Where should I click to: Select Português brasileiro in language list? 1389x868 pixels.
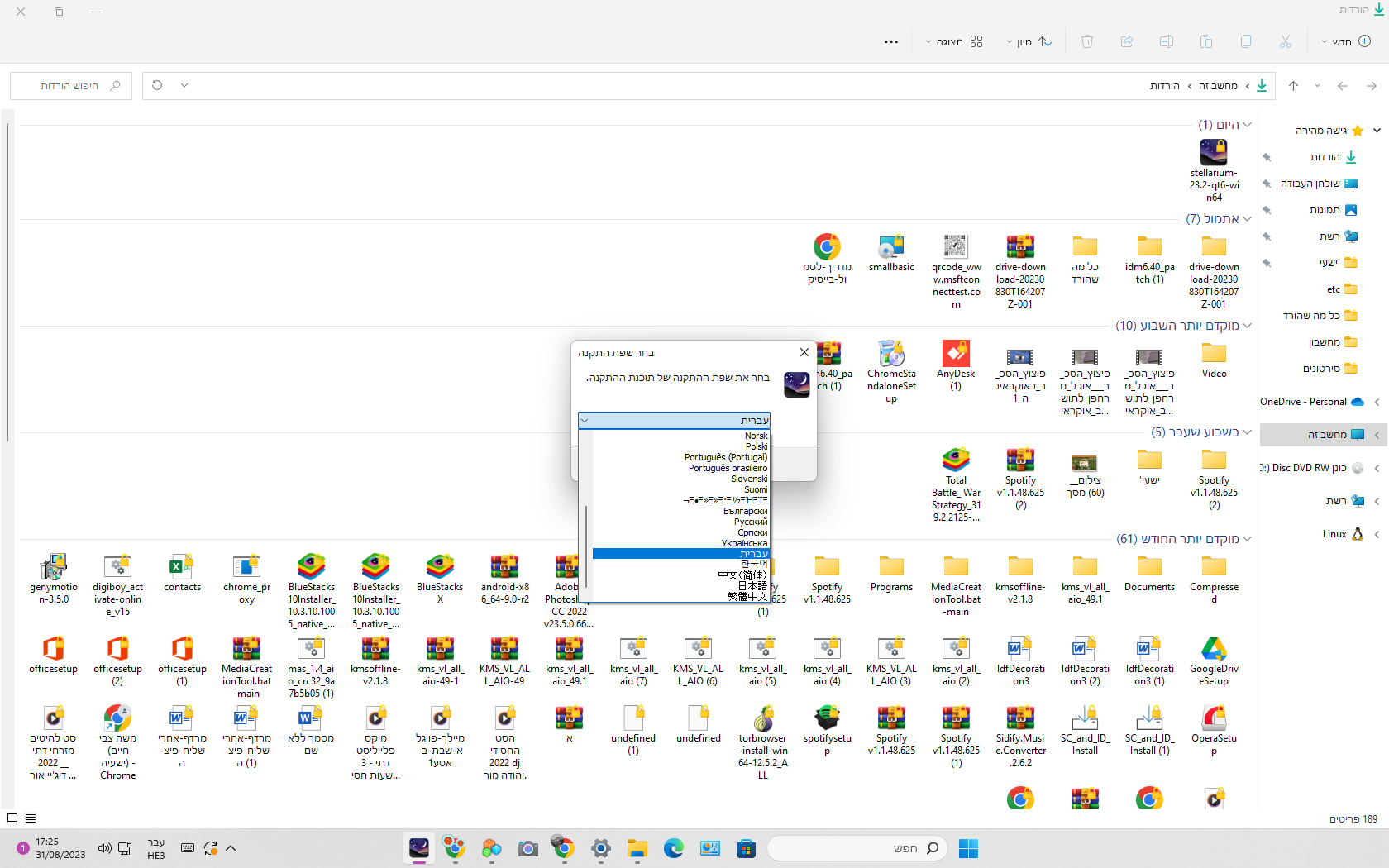coord(728,468)
